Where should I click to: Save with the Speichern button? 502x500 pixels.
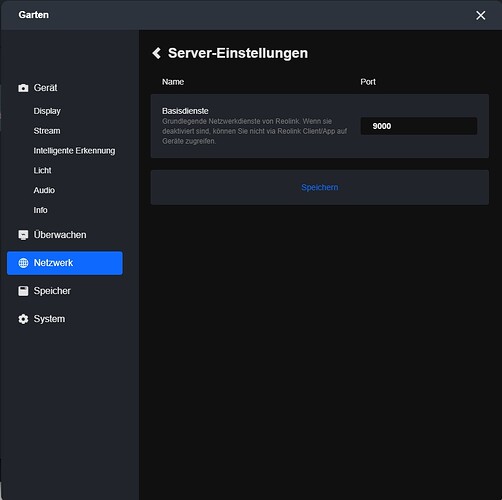pos(320,187)
